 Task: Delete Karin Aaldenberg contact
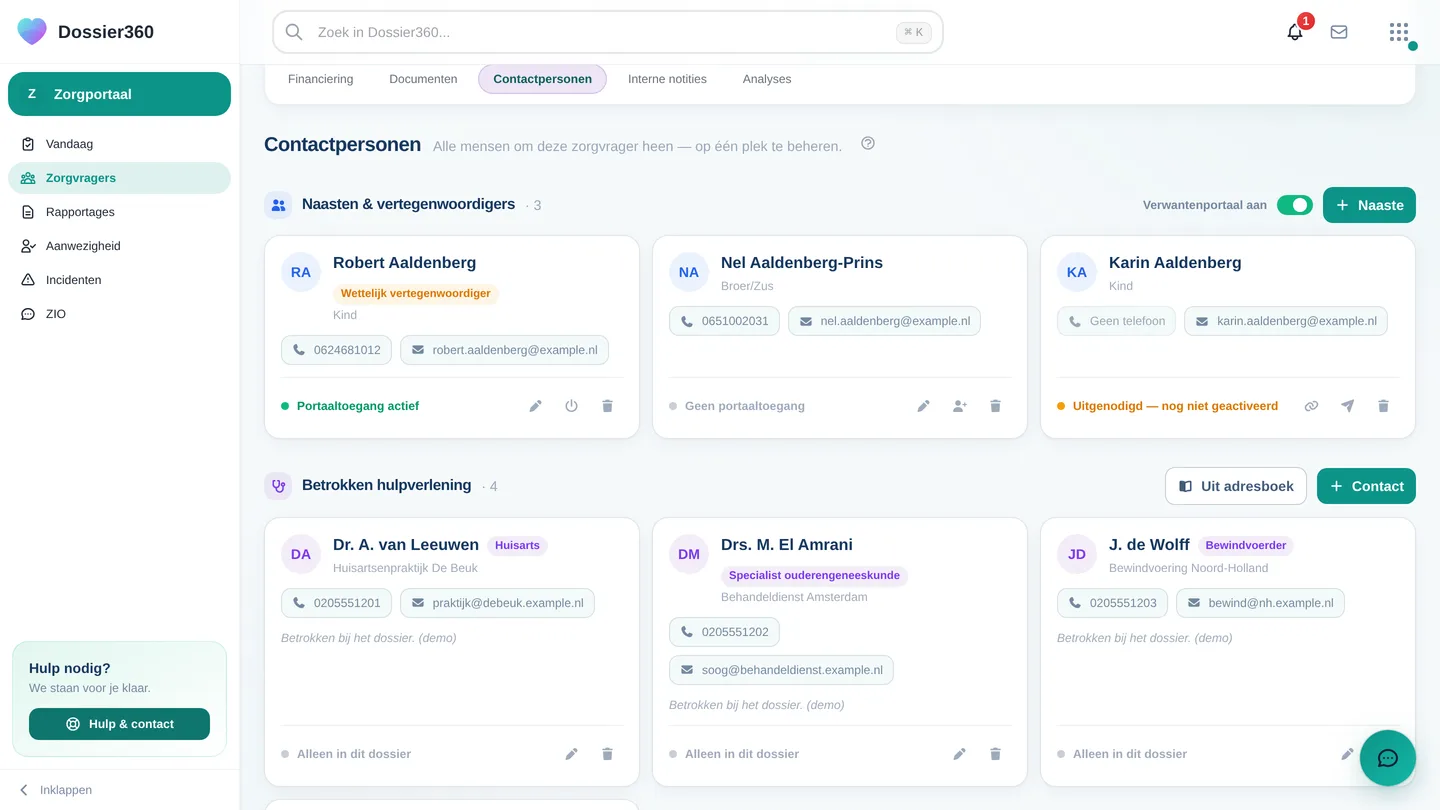click(1383, 406)
